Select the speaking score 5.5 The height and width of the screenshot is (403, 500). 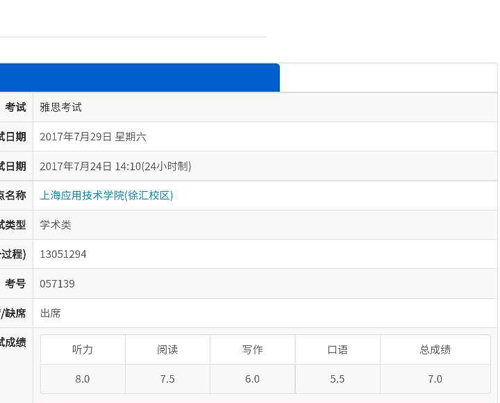pyautogui.click(x=337, y=379)
